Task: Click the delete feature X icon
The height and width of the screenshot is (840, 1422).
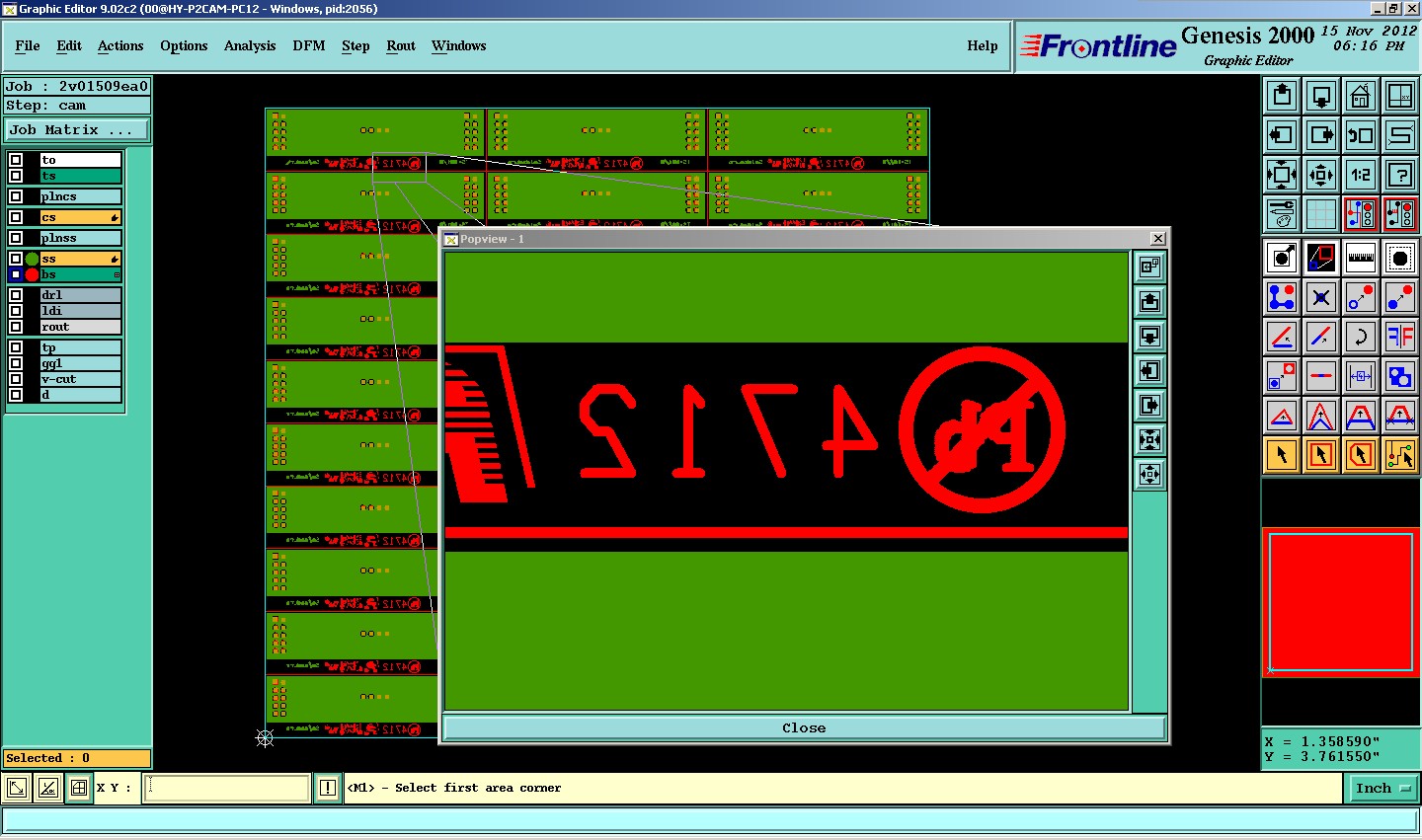Action: [1321, 297]
